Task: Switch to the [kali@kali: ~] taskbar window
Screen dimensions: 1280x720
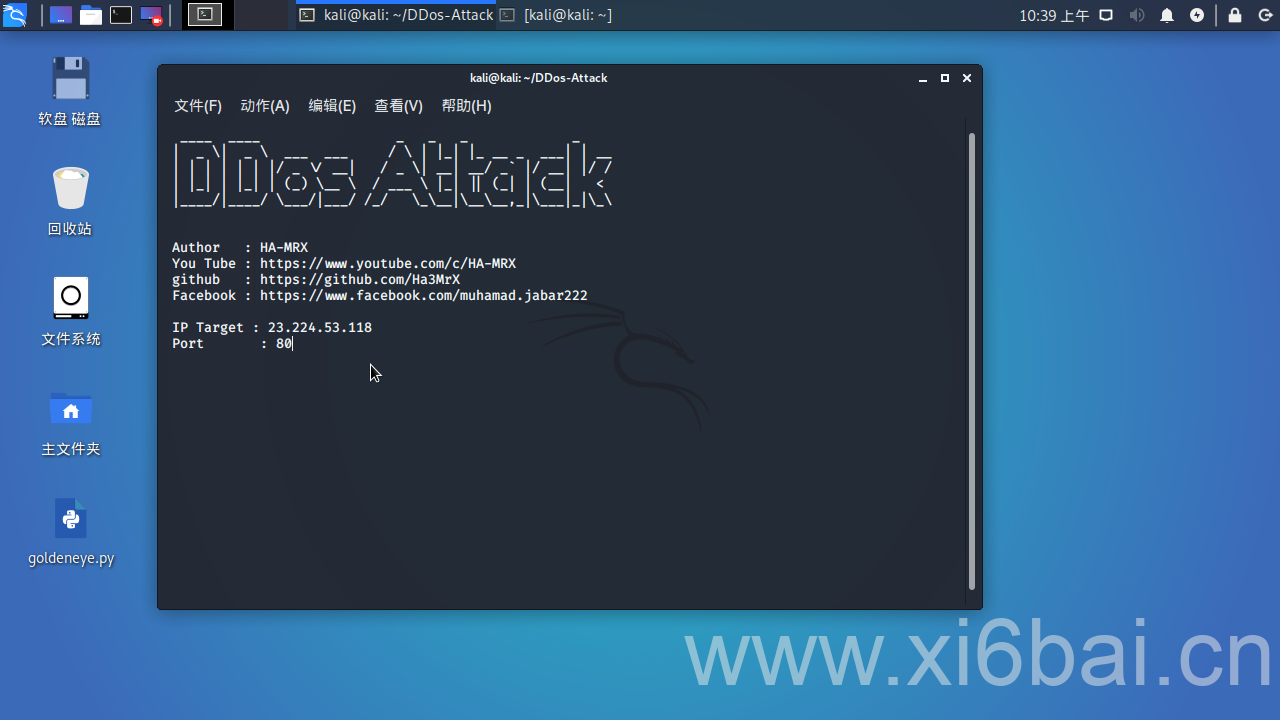Action: (556, 15)
